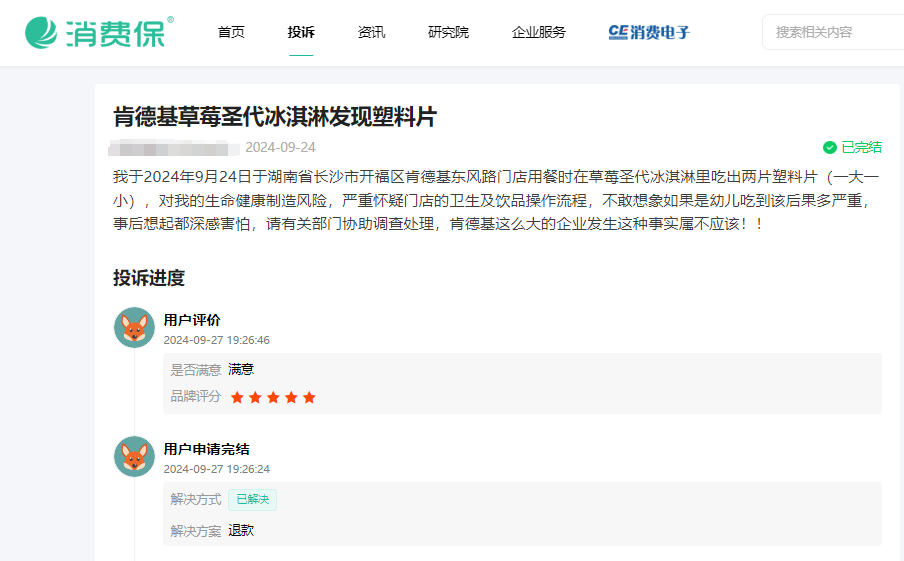Viewport: 904px width, 561px height.
Task: Click the second brand rating star
Action: [255, 397]
